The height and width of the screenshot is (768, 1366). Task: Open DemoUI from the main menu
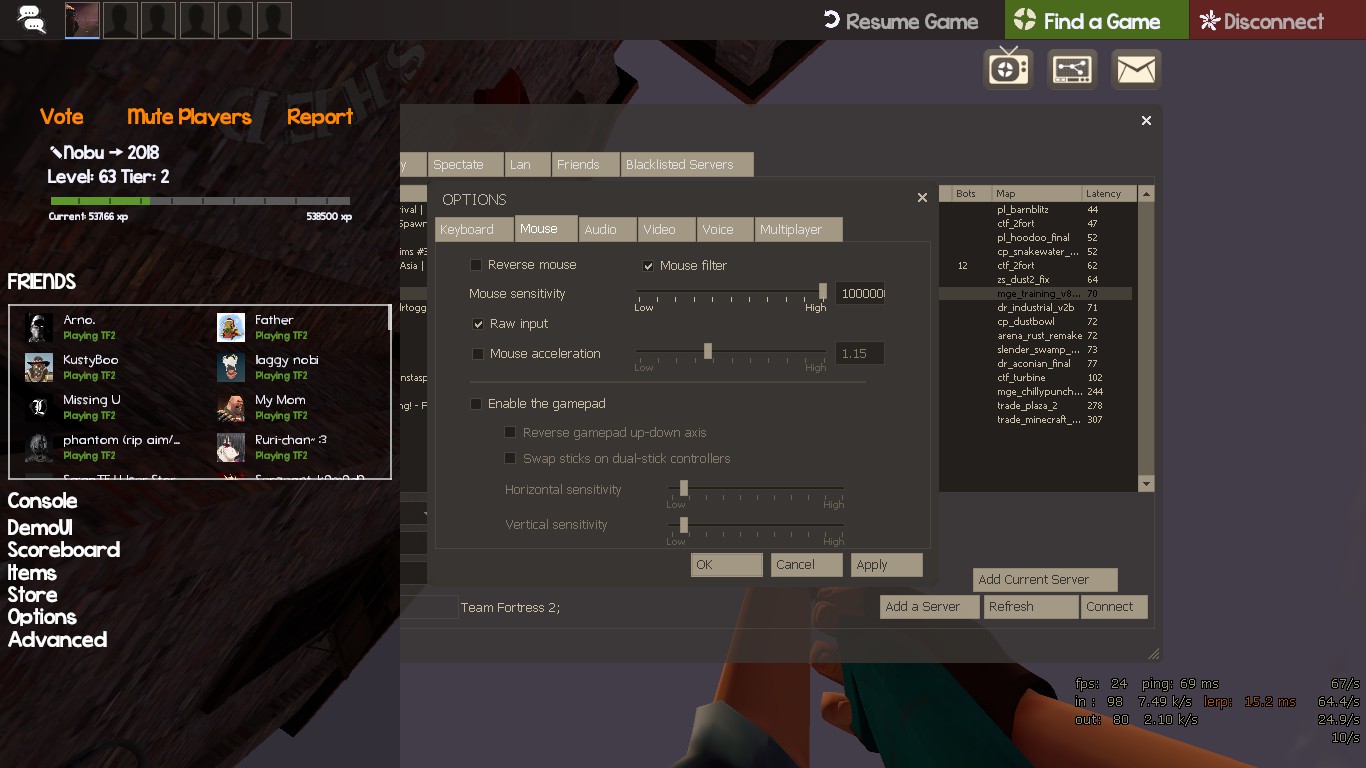click(40, 528)
